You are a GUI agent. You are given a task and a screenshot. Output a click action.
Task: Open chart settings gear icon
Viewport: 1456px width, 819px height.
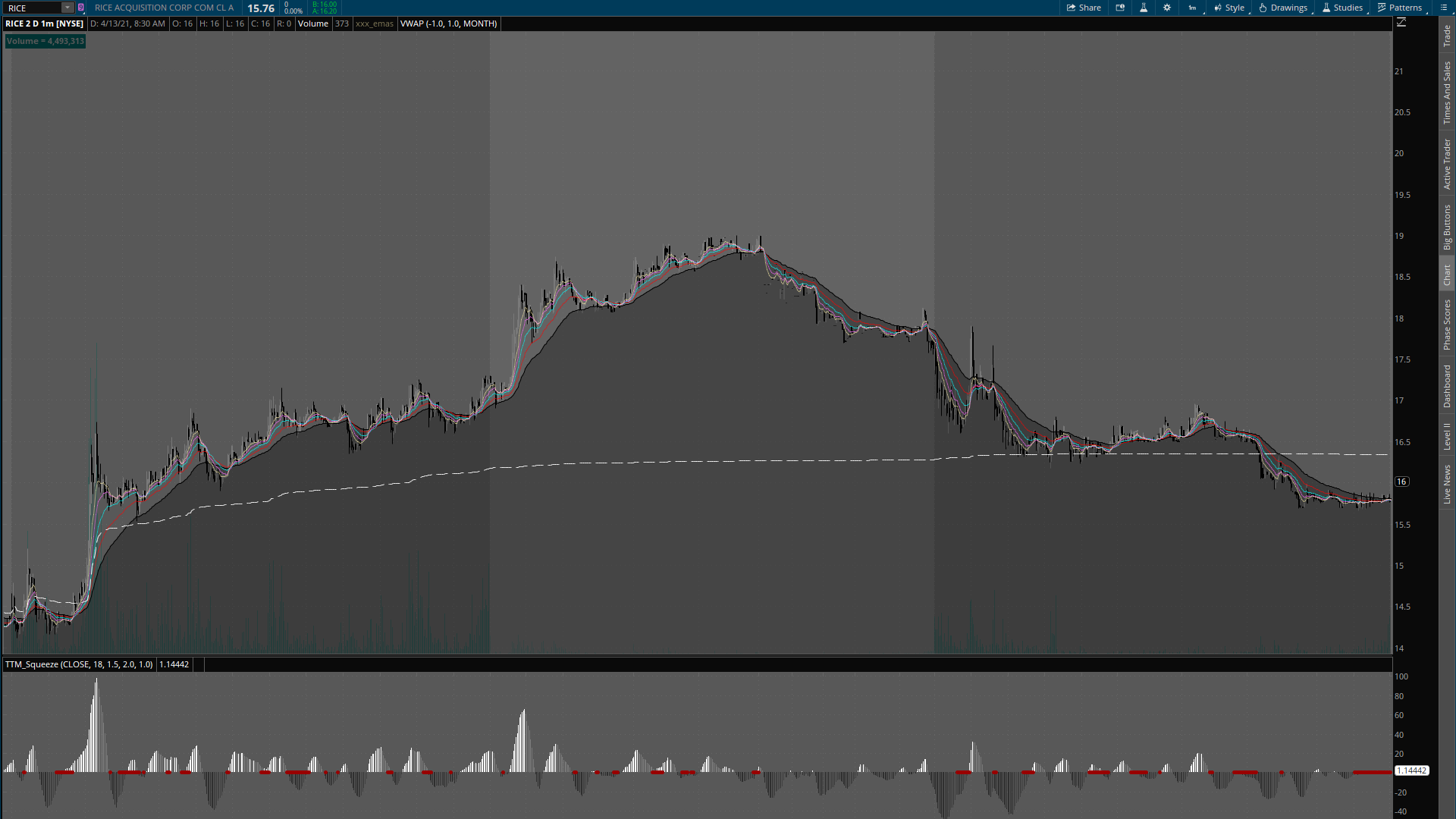pyautogui.click(x=1167, y=8)
